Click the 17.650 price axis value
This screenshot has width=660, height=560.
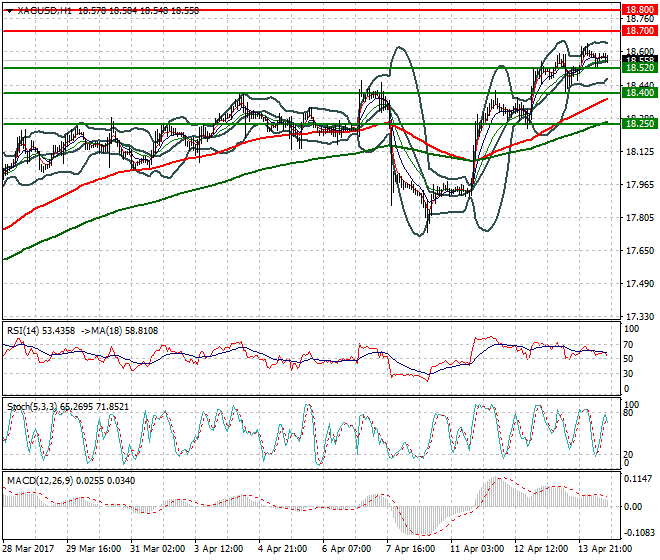click(x=640, y=251)
